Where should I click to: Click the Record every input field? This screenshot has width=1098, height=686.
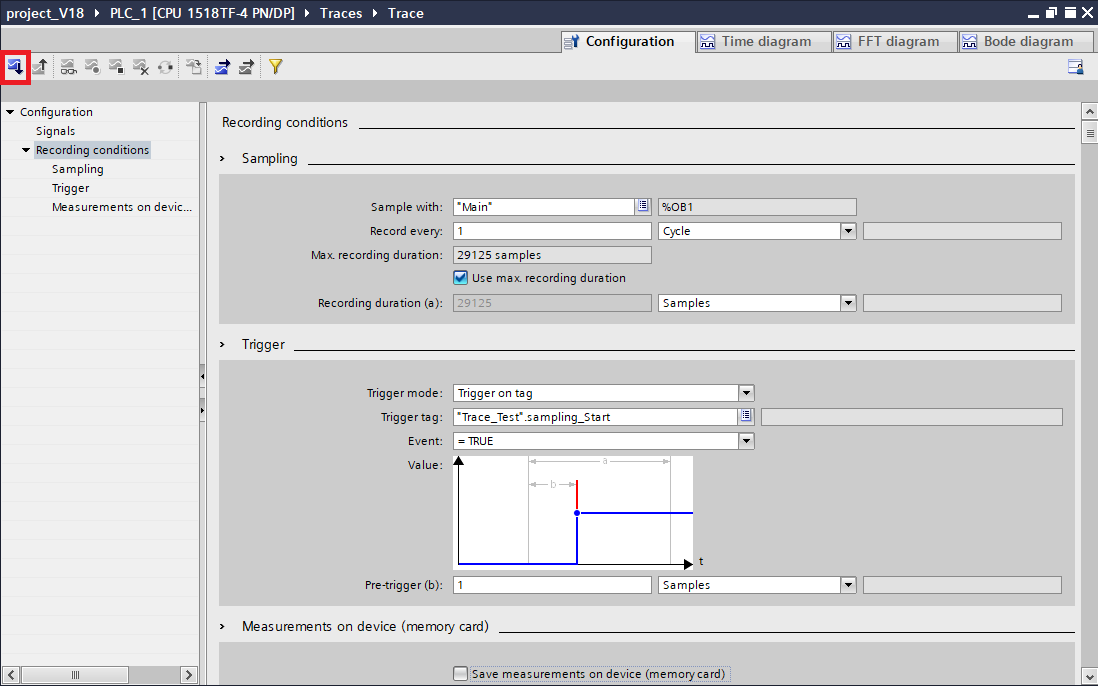click(x=552, y=231)
